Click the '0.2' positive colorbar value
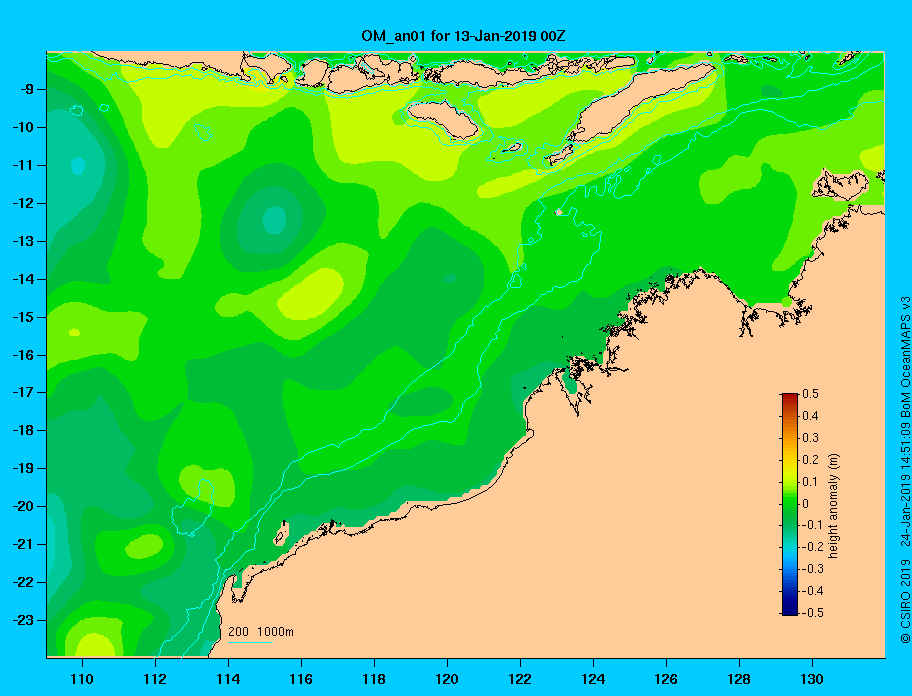This screenshot has width=912, height=696. click(x=810, y=460)
